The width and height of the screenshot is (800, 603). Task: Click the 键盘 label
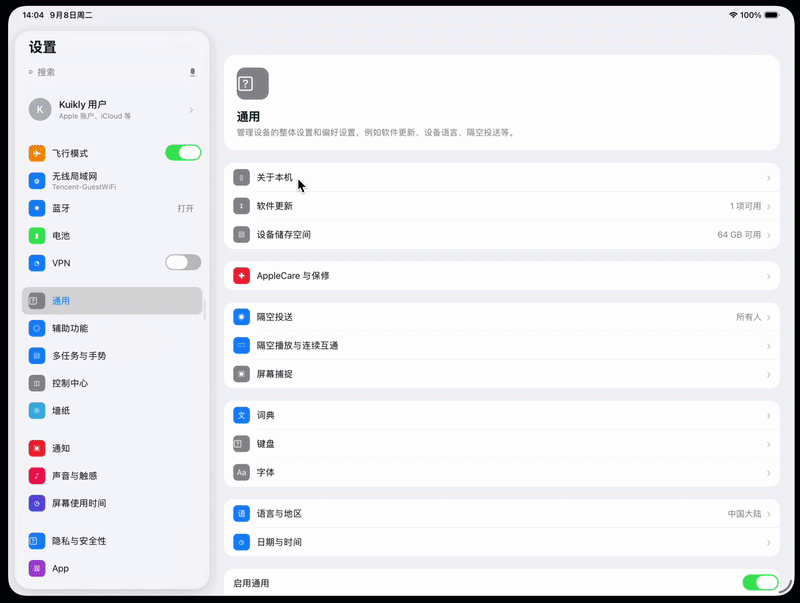(x=265, y=444)
